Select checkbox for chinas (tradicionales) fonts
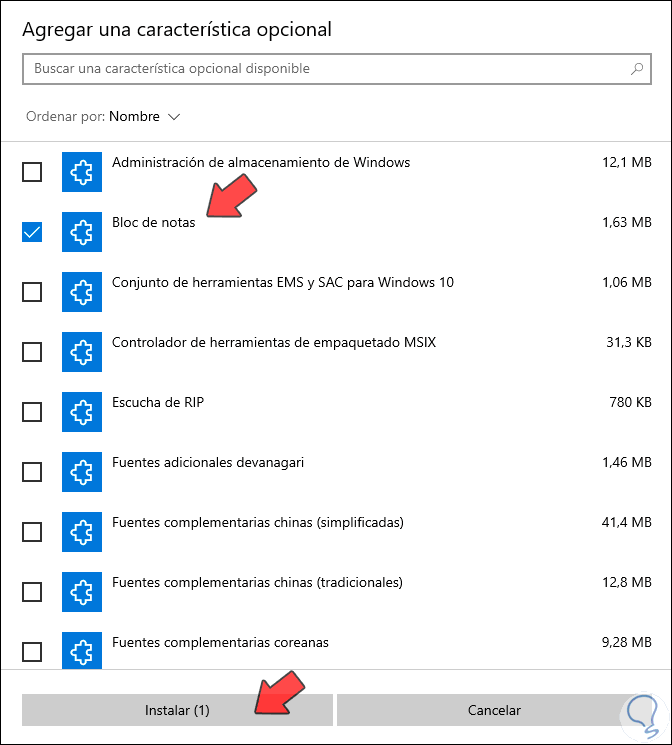The image size is (672, 745). click(32, 592)
